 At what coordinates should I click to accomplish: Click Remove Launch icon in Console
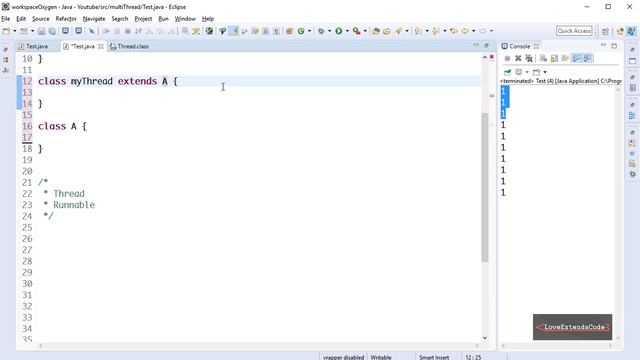(x=518, y=58)
